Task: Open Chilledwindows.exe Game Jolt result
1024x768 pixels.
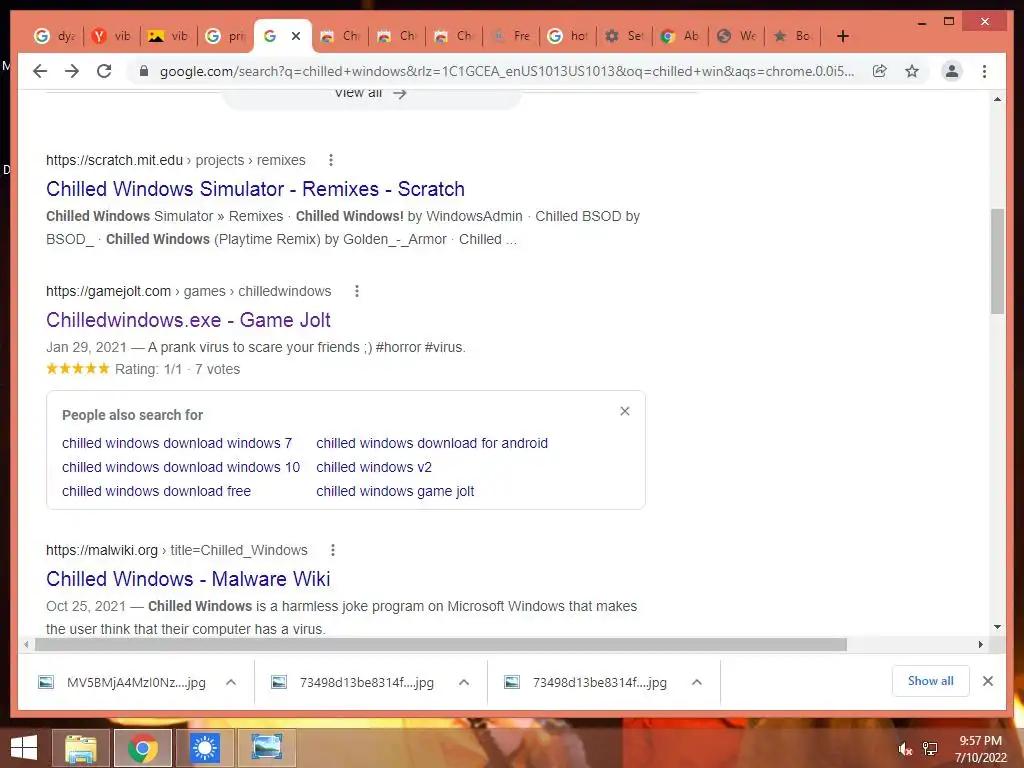Action: click(x=188, y=320)
